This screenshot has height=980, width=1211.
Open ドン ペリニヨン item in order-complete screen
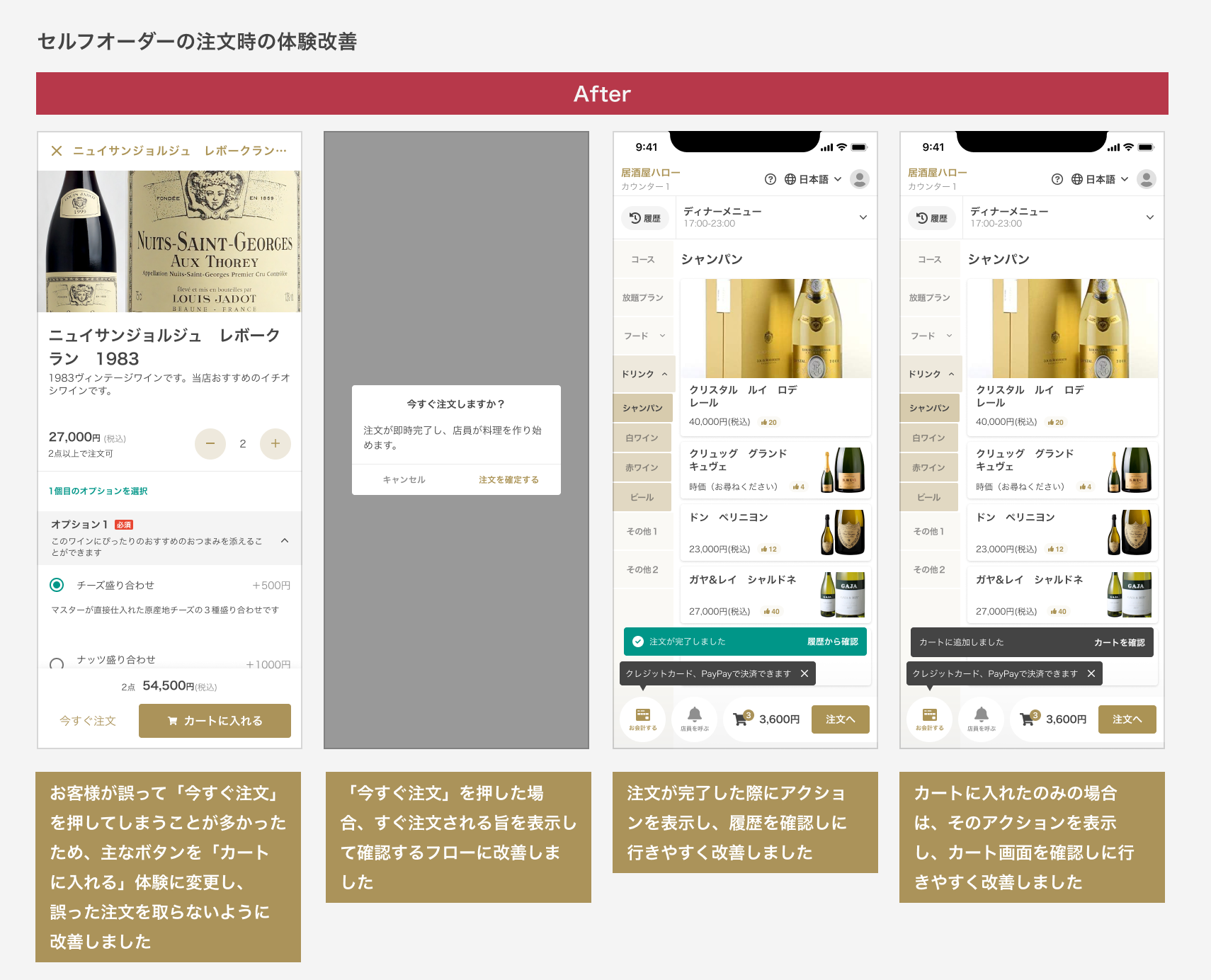[775, 532]
